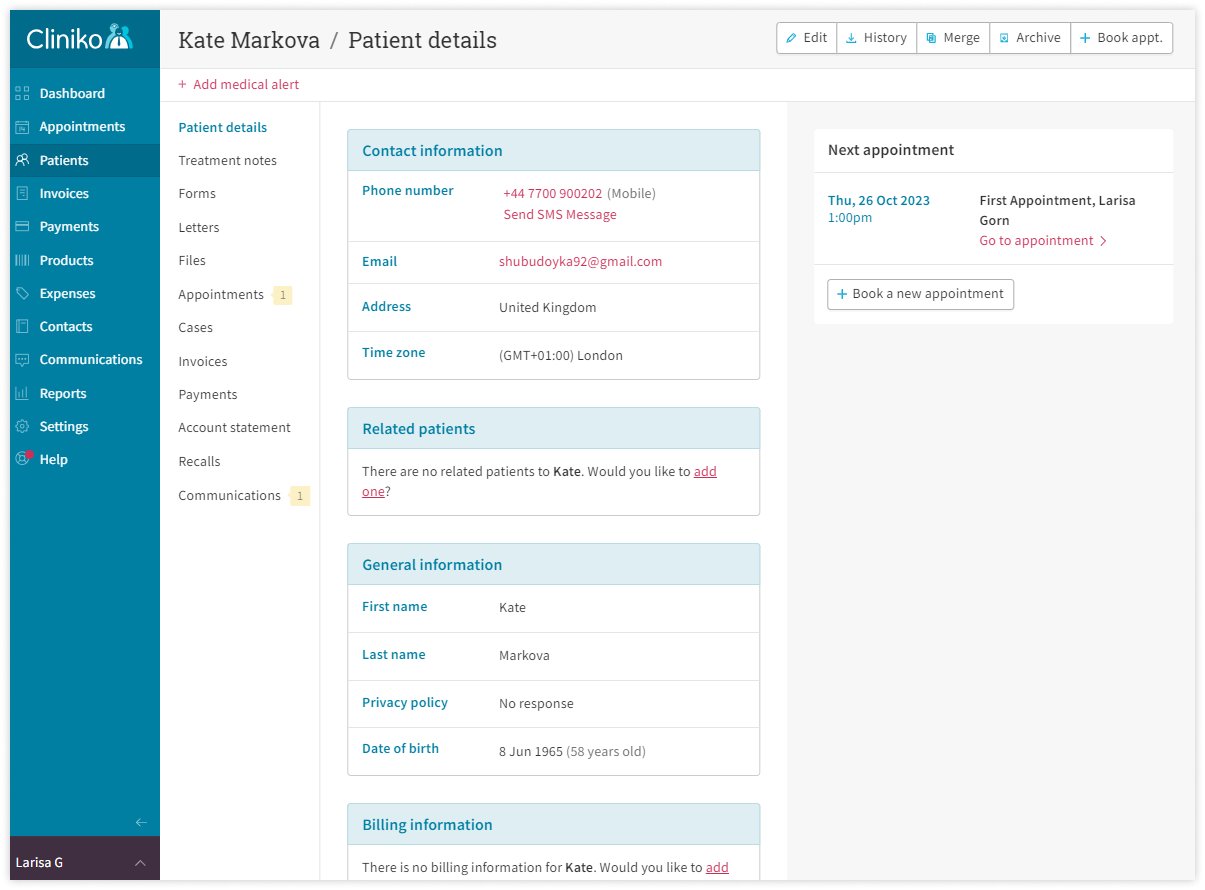Open Help with the notification dot icon

pos(23,460)
